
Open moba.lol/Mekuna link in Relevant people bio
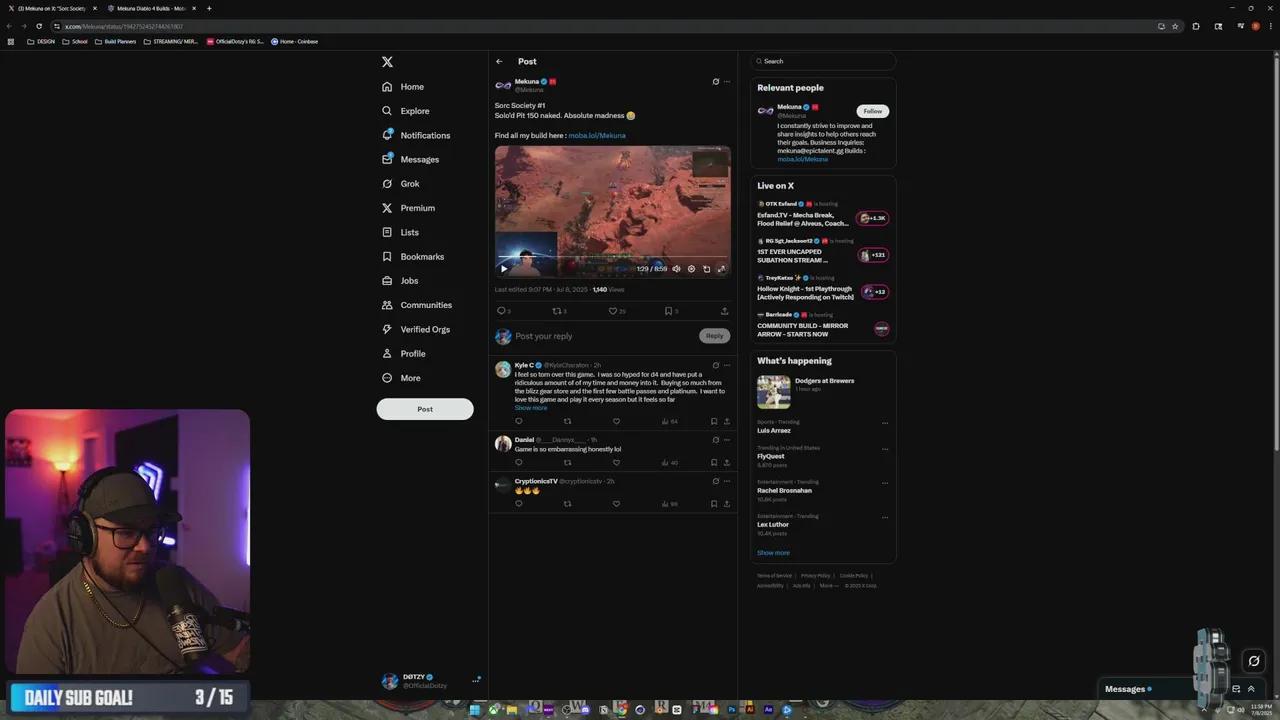pyautogui.click(x=803, y=159)
